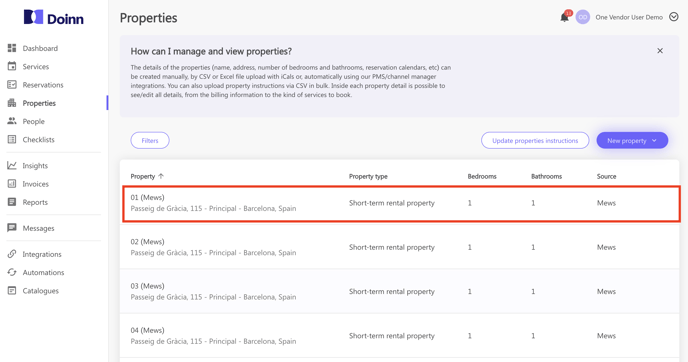This screenshot has width=688, height=362.
Task: Click Bathrooms value in 04 (Mews) row
Action: click(533, 336)
